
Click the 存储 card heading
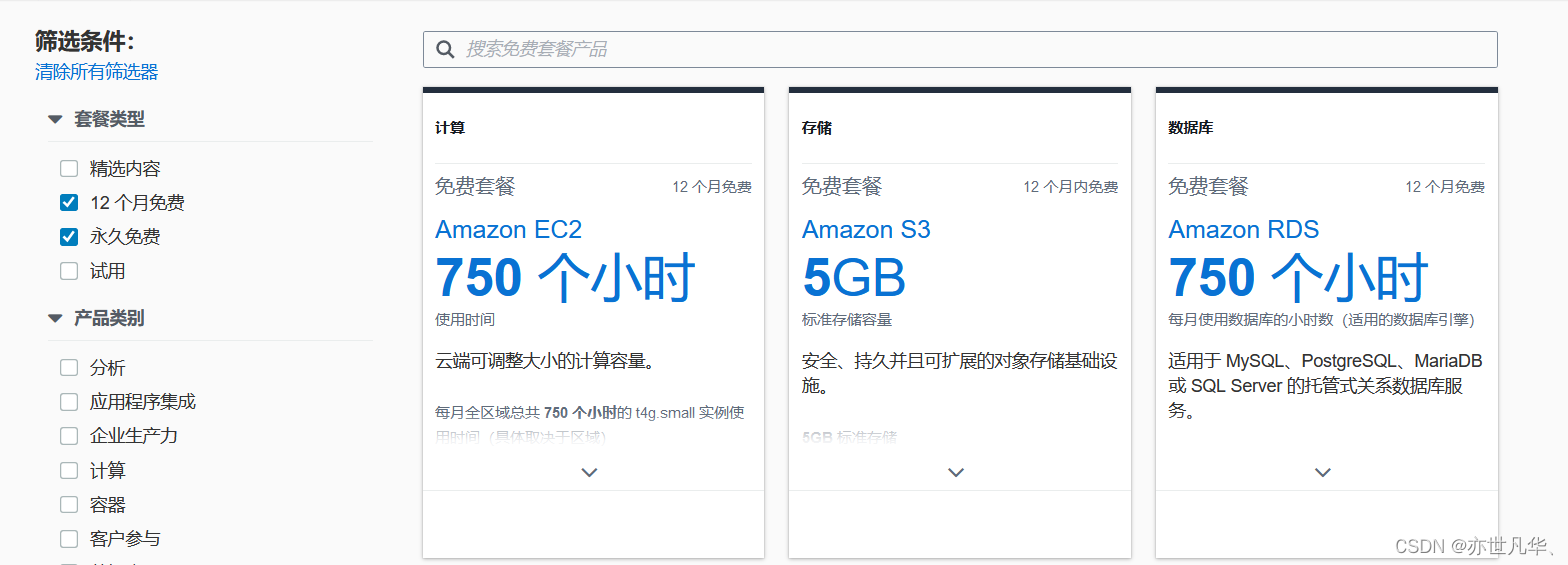coord(817,128)
